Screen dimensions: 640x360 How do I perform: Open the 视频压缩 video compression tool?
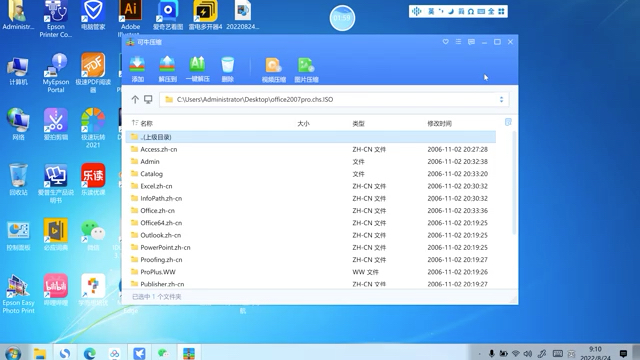click(273, 70)
